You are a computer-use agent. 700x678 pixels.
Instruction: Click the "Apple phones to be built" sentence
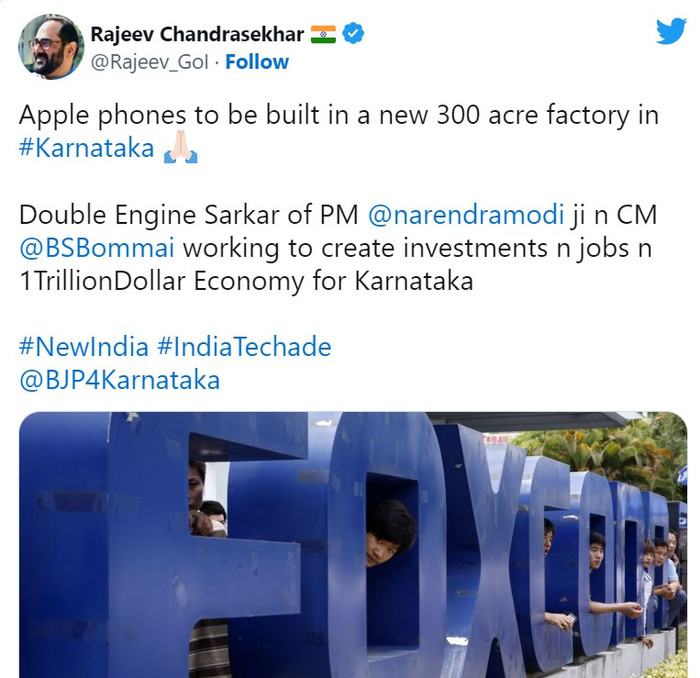coord(339,115)
